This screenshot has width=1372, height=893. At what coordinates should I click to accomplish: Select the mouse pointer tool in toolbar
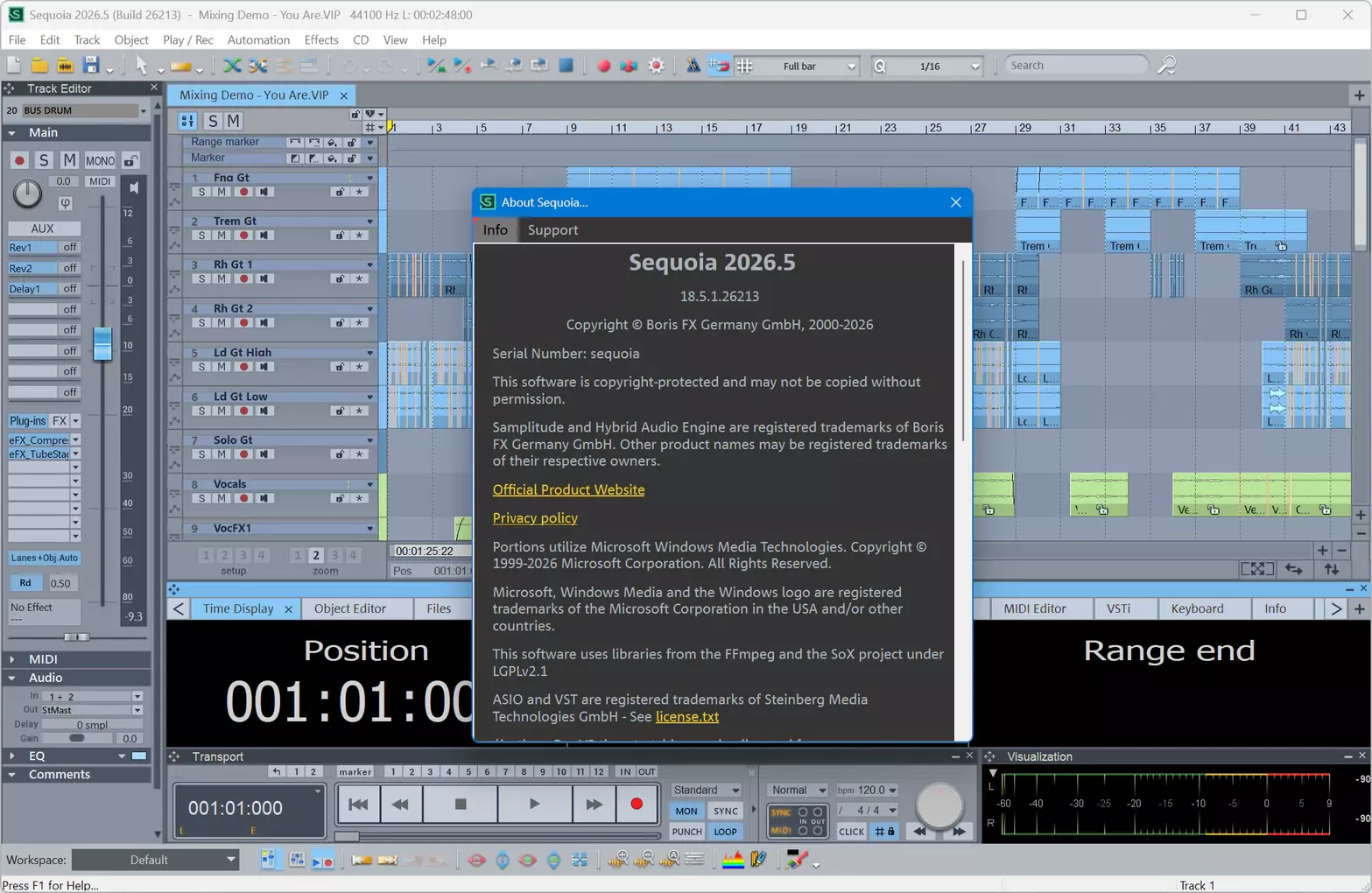[141, 66]
